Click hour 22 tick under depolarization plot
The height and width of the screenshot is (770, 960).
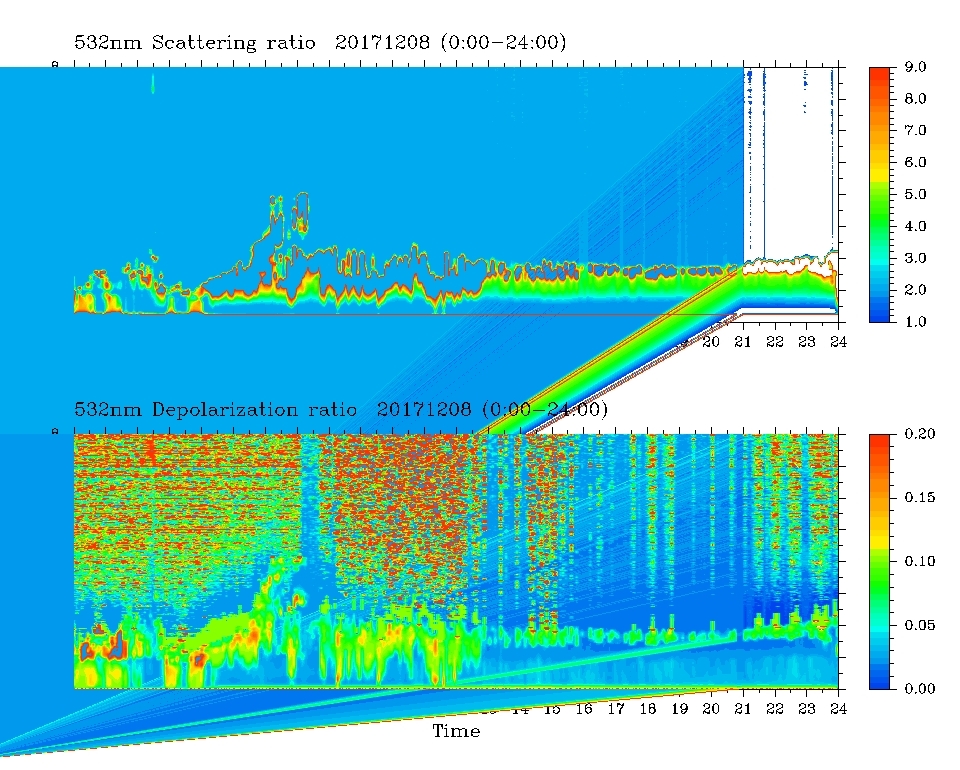tap(774, 708)
